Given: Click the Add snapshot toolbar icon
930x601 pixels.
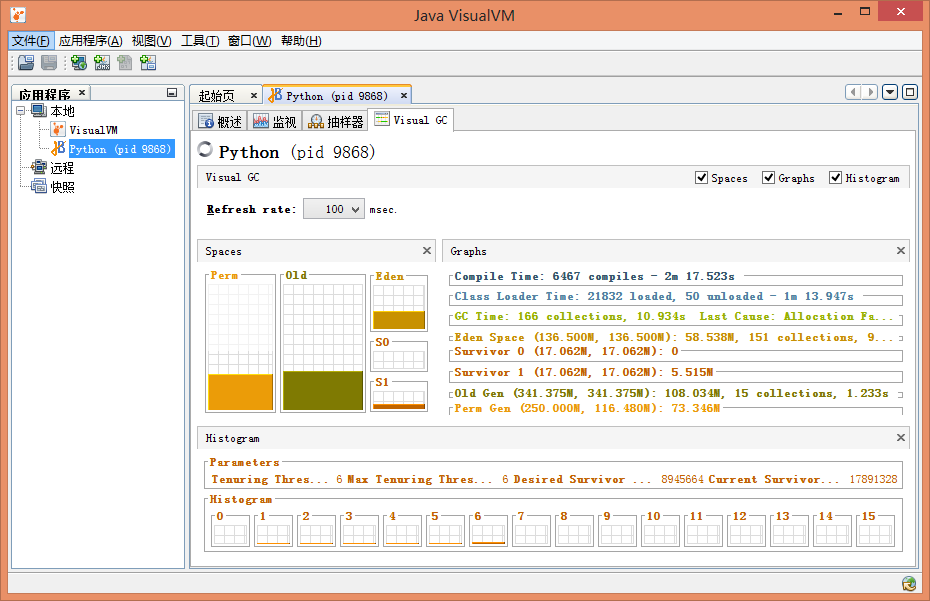Looking at the screenshot, I should point(148,62).
